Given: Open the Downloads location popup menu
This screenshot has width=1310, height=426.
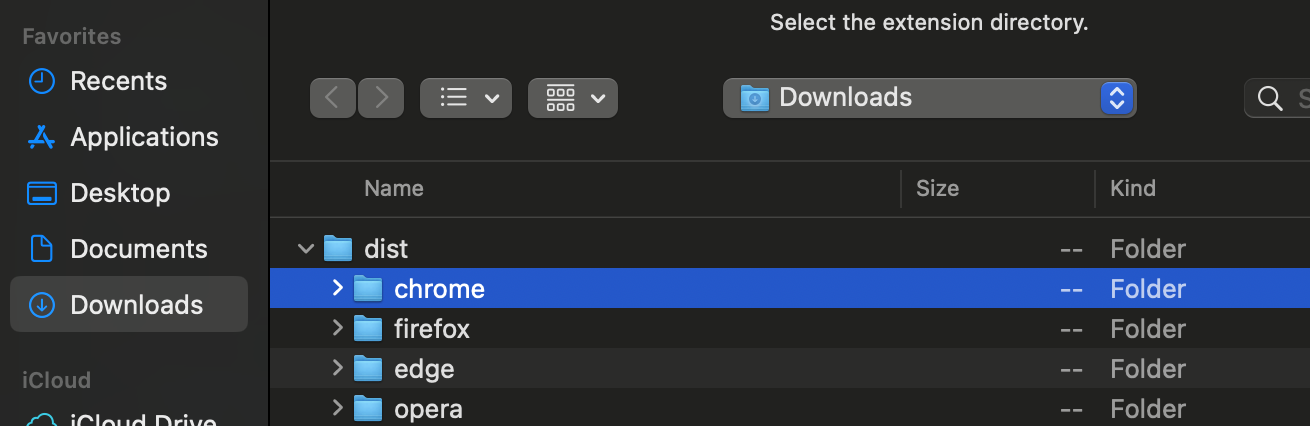Looking at the screenshot, I should click(x=929, y=98).
